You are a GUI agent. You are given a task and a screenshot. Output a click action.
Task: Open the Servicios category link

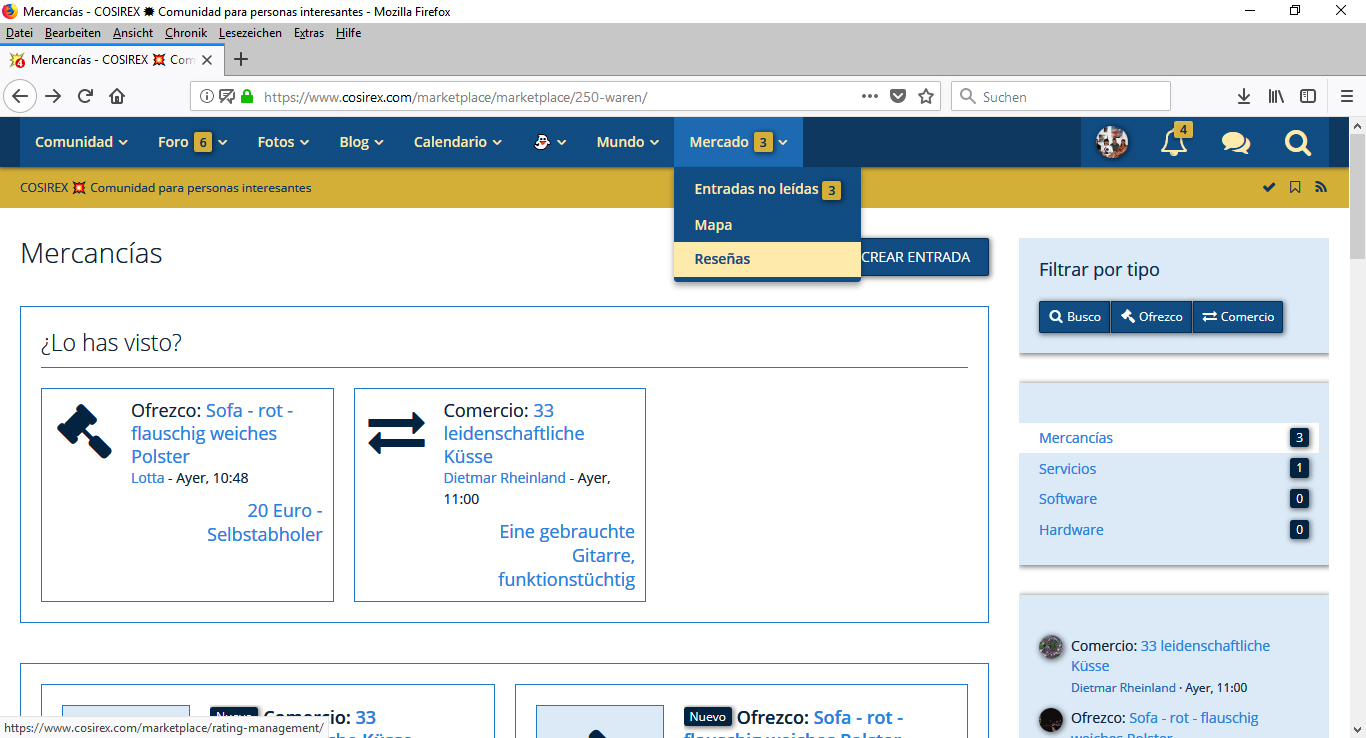coord(1067,469)
